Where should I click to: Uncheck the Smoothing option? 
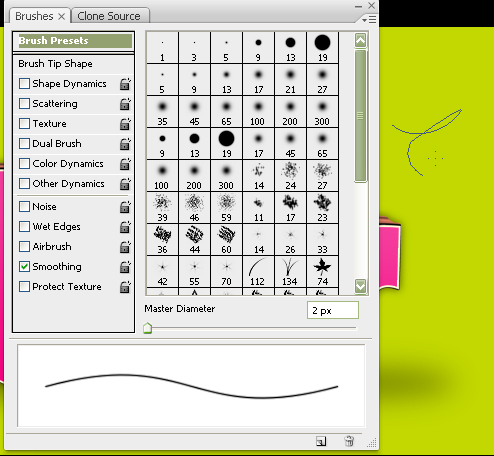[x=24, y=266]
